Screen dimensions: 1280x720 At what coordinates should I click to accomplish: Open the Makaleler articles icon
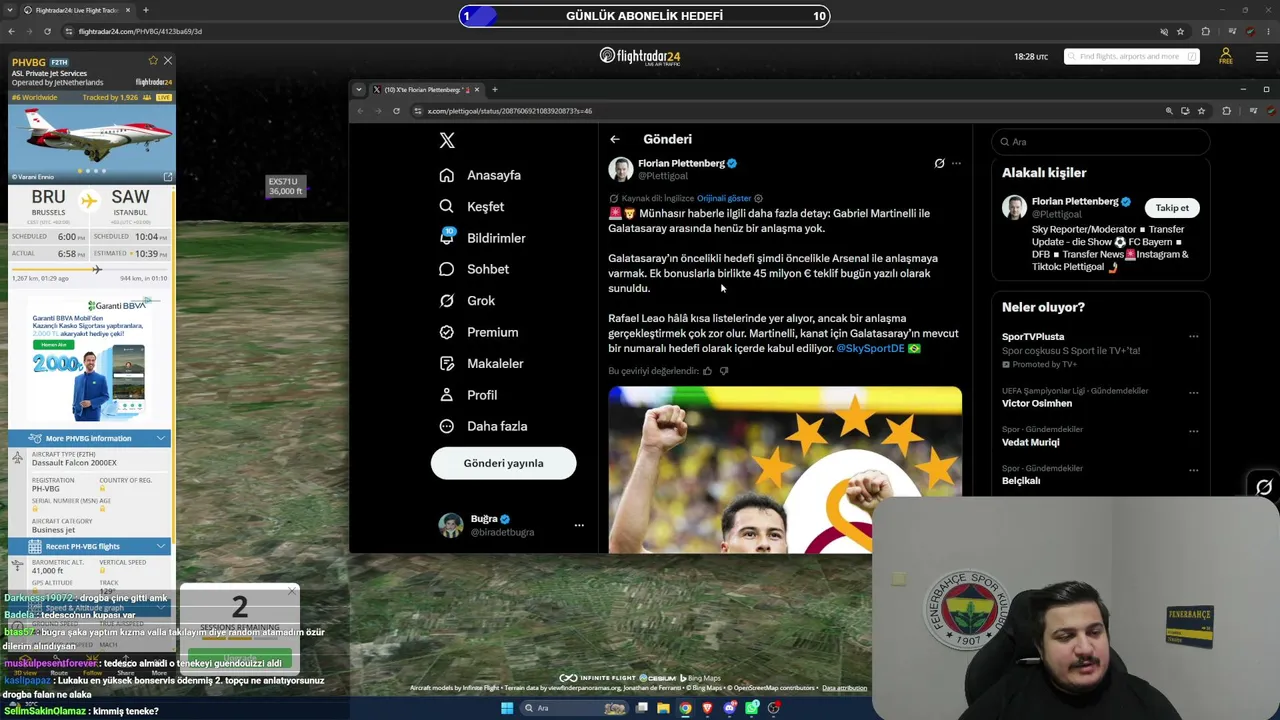(447, 363)
